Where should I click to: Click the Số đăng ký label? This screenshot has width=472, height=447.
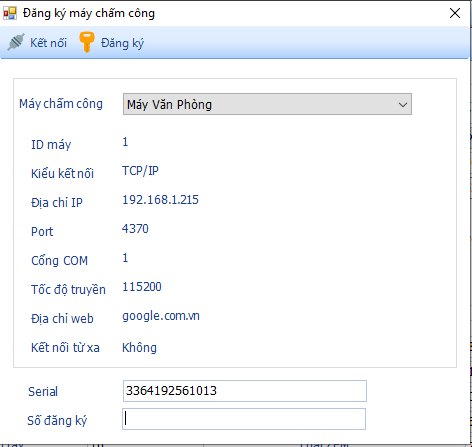(x=57, y=420)
